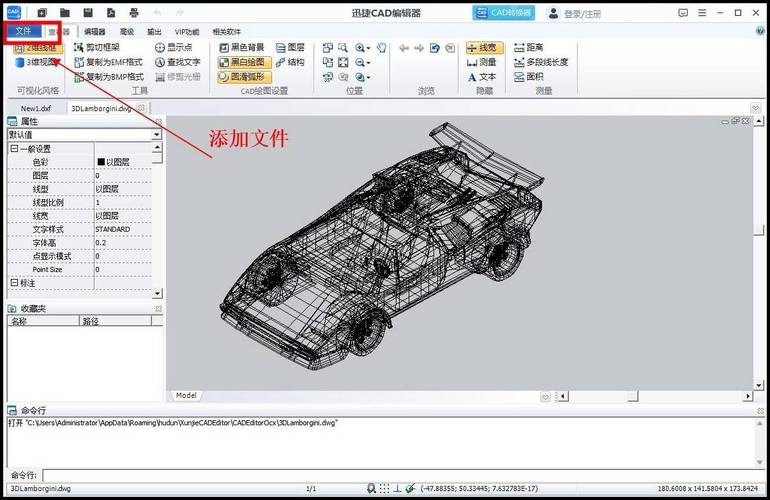Toggle 圆滑弧形 smooth arcs
This screenshot has width=770, height=500.
(244, 77)
